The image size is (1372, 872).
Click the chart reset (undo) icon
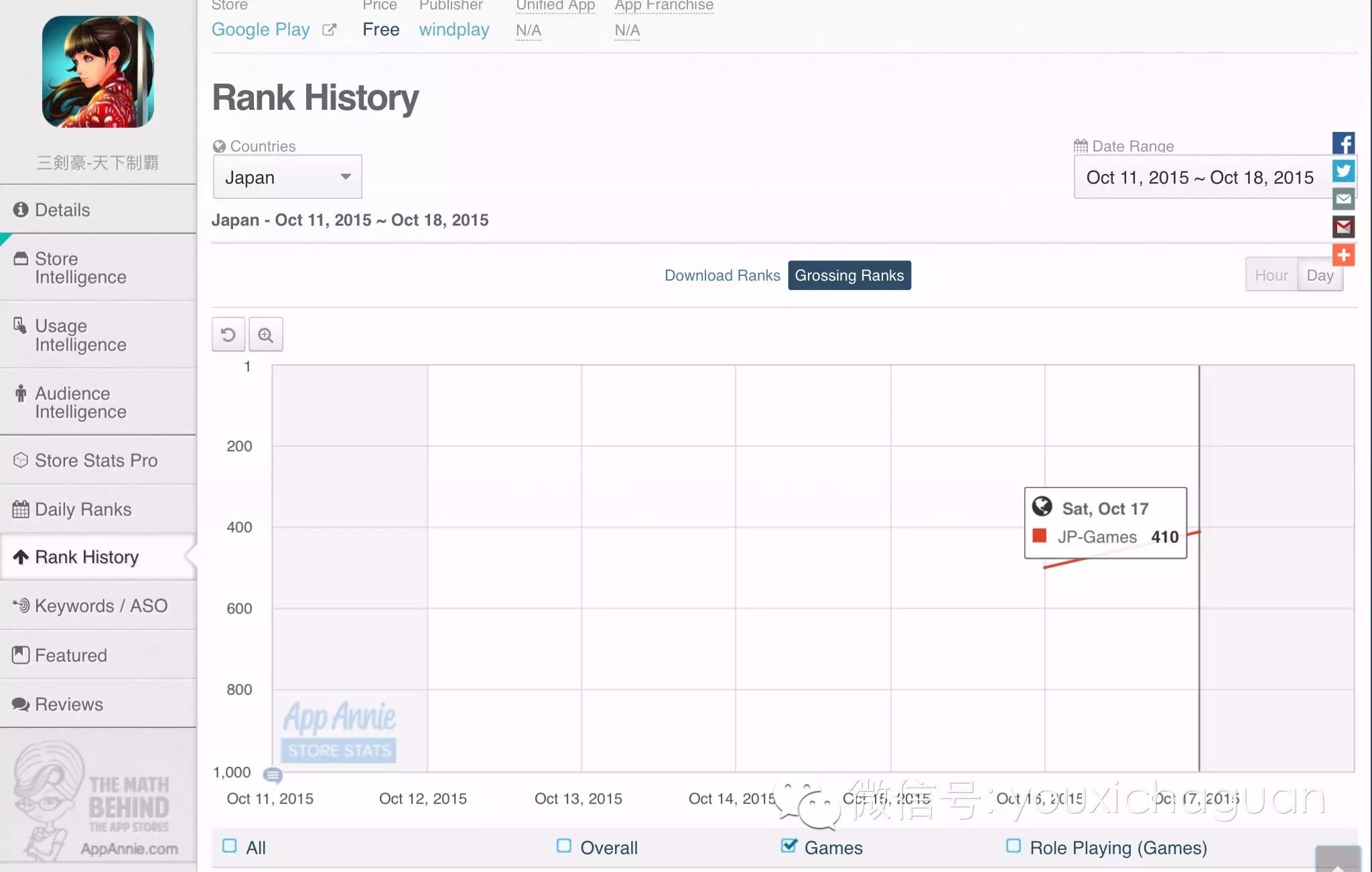click(228, 334)
